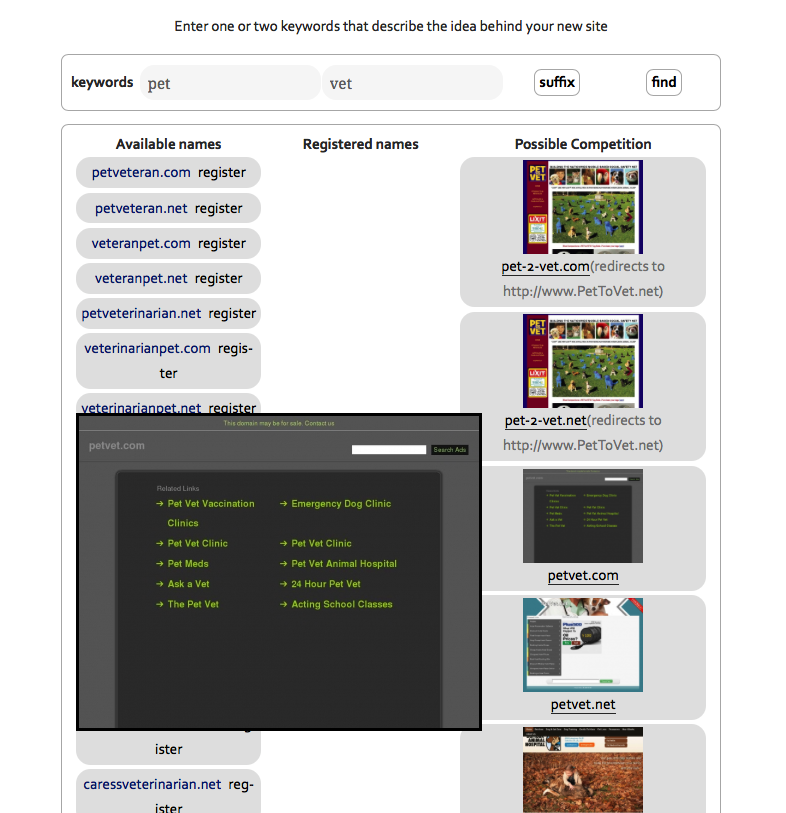This screenshot has width=786, height=813.
Task: Register the petveteran.net domain
Action: (x=219, y=208)
